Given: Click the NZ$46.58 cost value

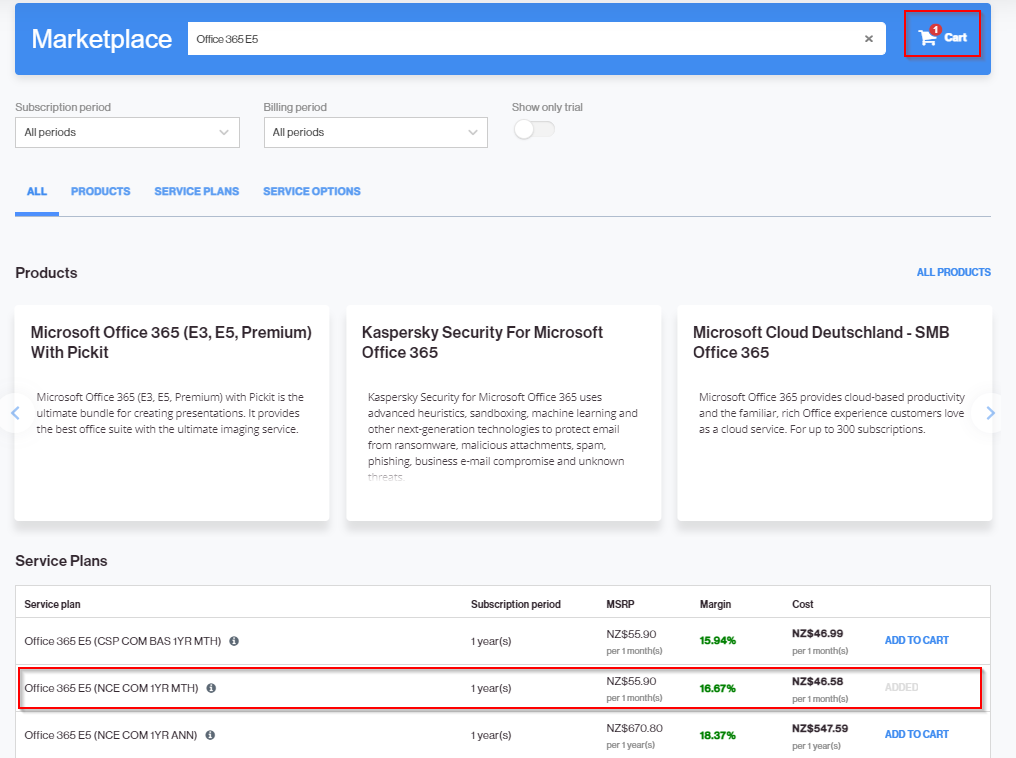Looking at the screenshot, I should click(817, 681).
